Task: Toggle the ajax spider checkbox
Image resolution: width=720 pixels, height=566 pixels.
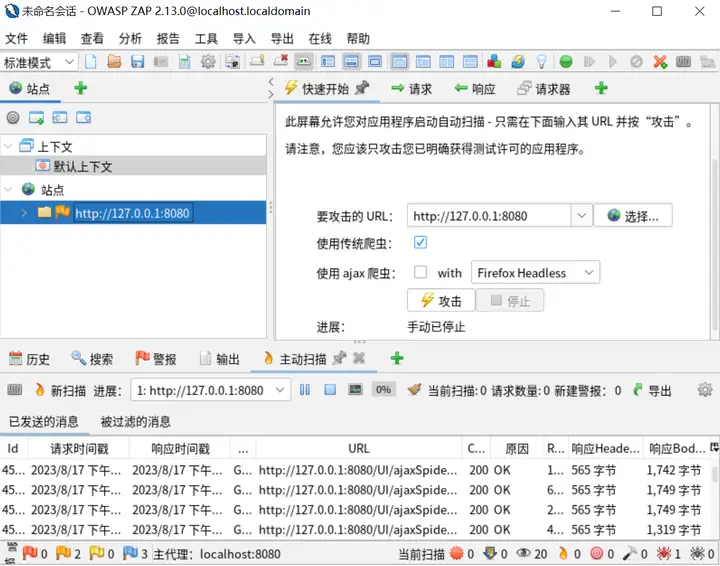Action: 420,272
